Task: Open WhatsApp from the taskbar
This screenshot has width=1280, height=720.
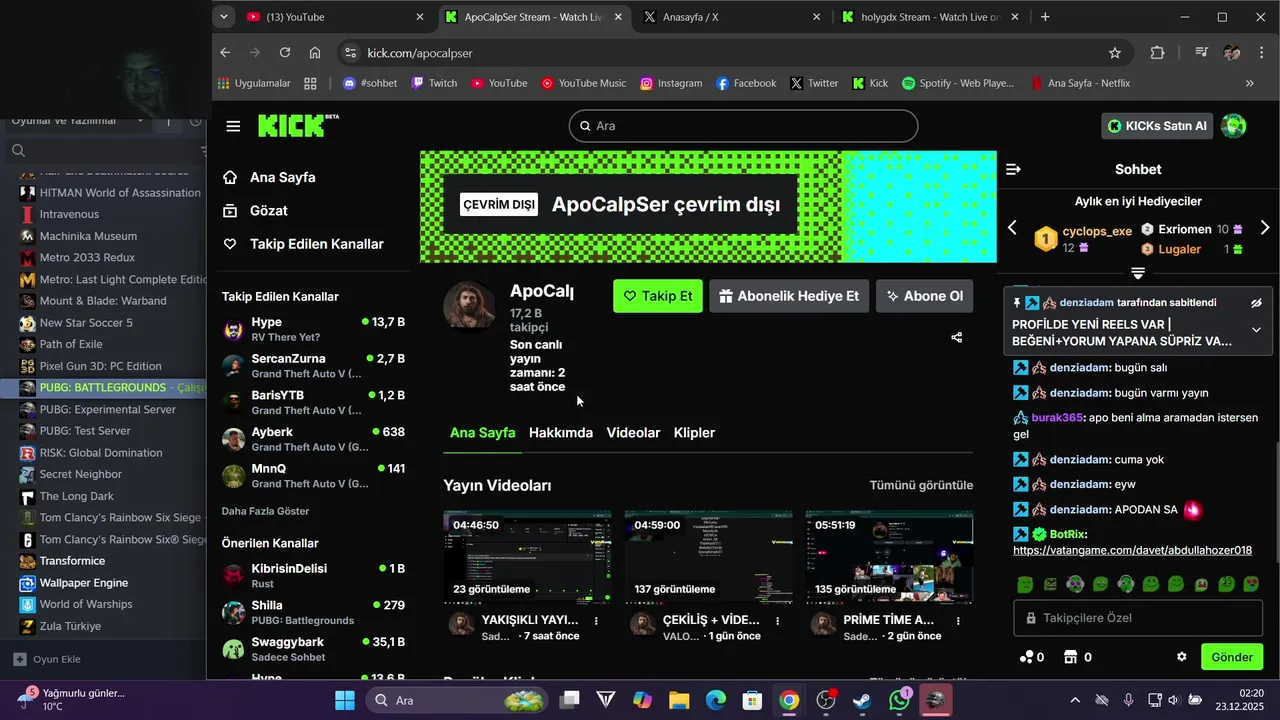Action: 899,700
